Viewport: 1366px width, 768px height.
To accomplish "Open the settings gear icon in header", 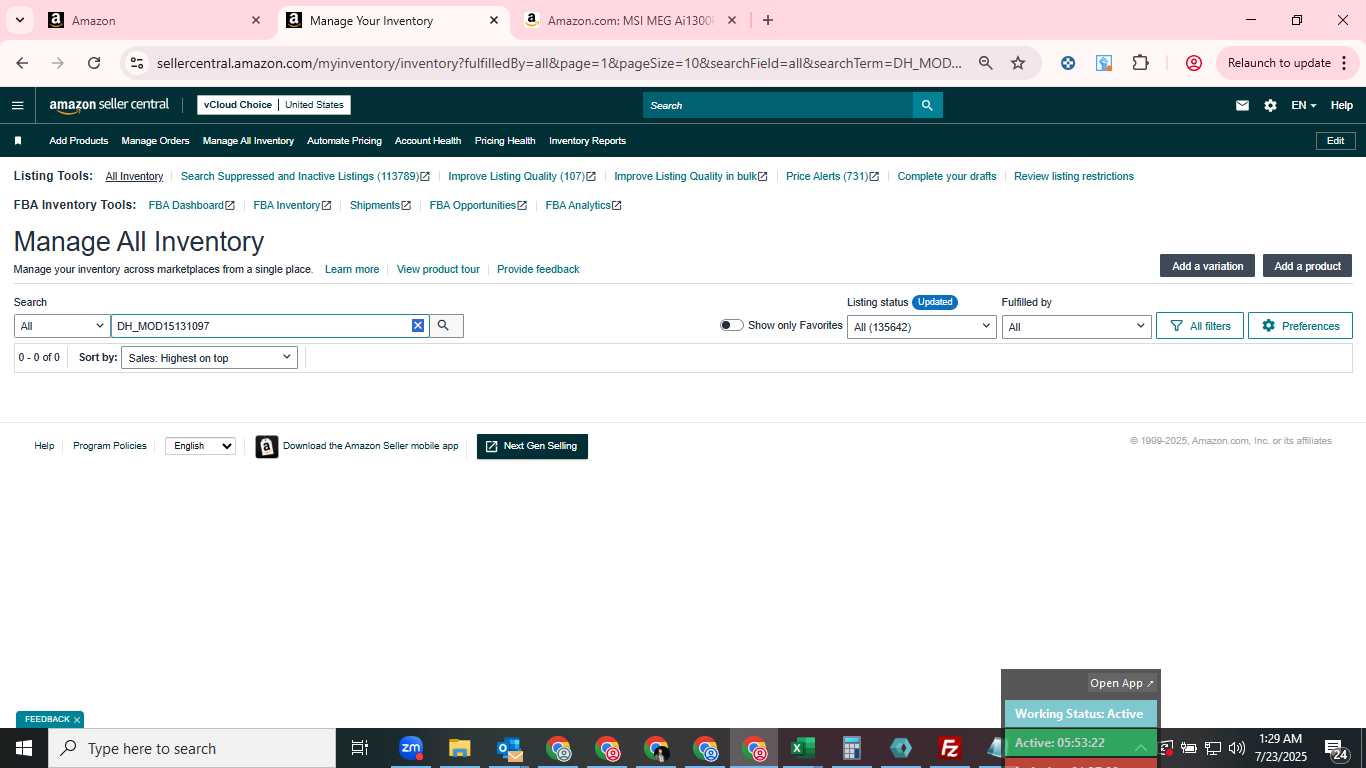I will 1270,105.
